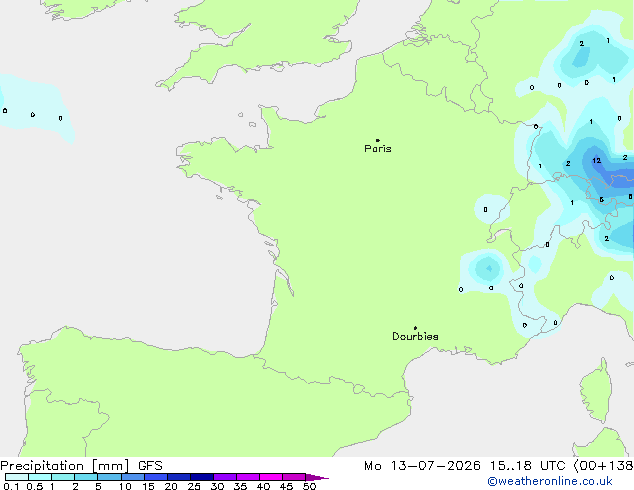
Task: Click the legend label '25'
Action: 194,486
